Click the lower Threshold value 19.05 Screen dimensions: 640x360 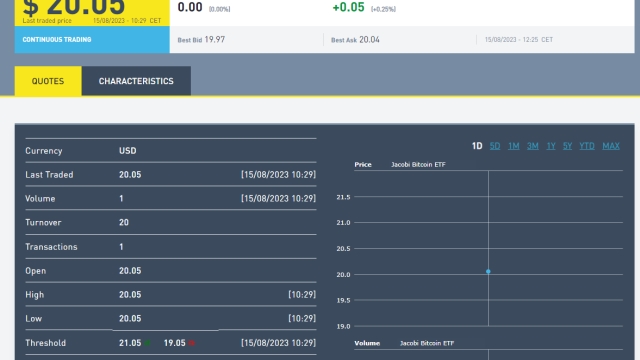(175, 343)
